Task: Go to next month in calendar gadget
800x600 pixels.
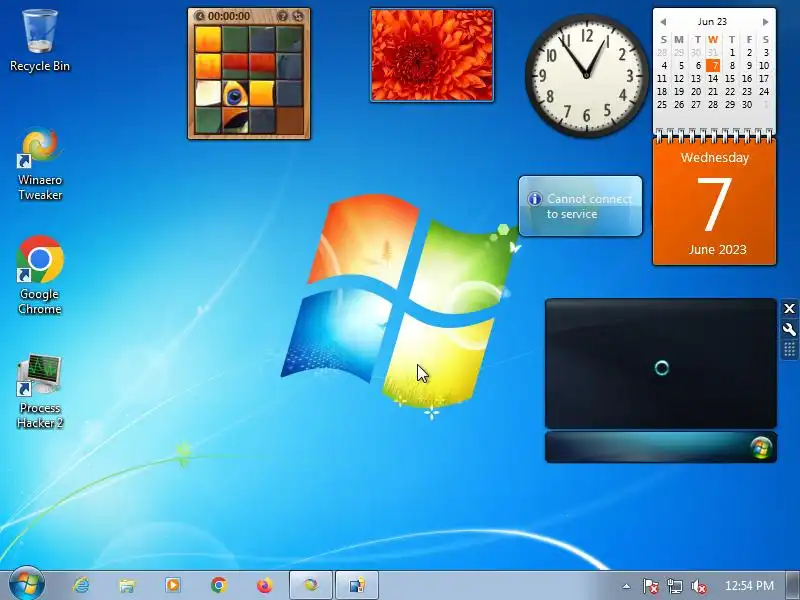Action: 765,22
